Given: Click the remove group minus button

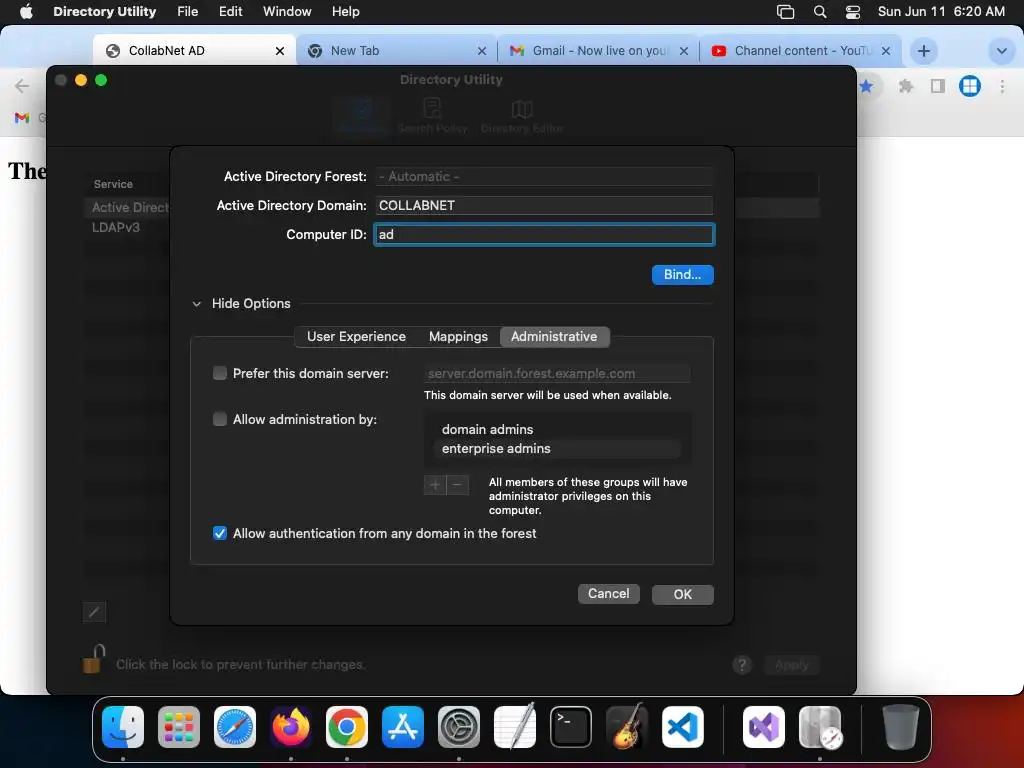Looking at the screenshot, I should (x=458, y=485).
